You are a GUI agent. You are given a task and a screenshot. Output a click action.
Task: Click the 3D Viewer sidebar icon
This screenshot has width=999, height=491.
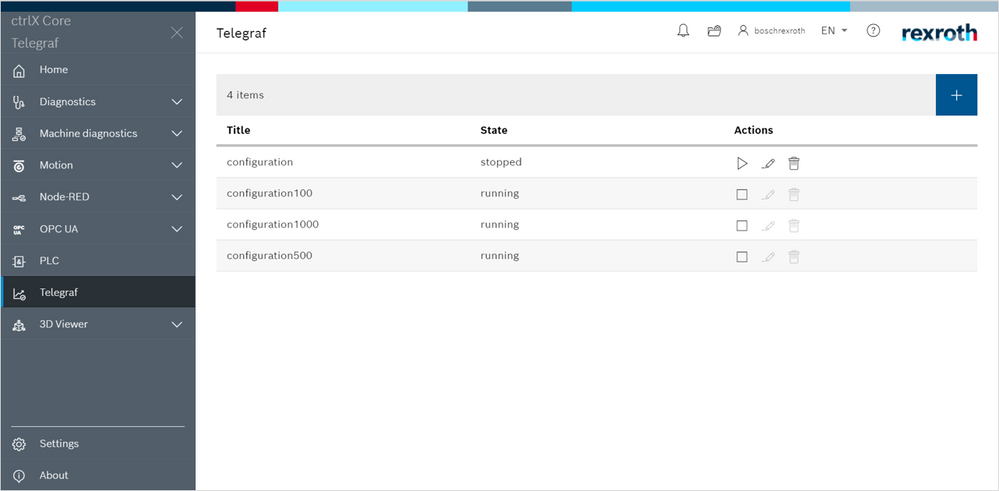tap(19, 325)
